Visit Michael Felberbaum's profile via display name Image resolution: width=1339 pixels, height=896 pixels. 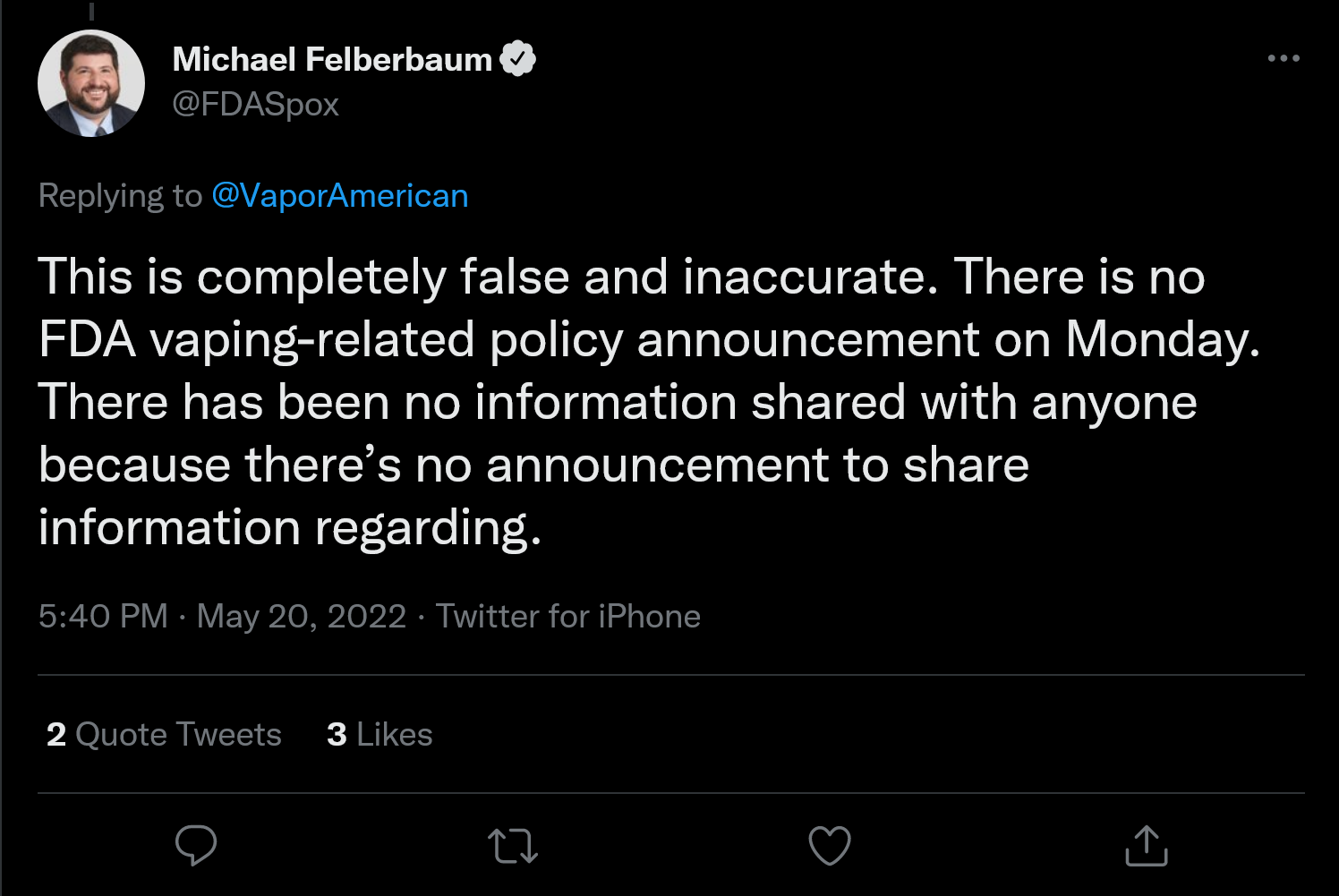(x=332, y=59)
